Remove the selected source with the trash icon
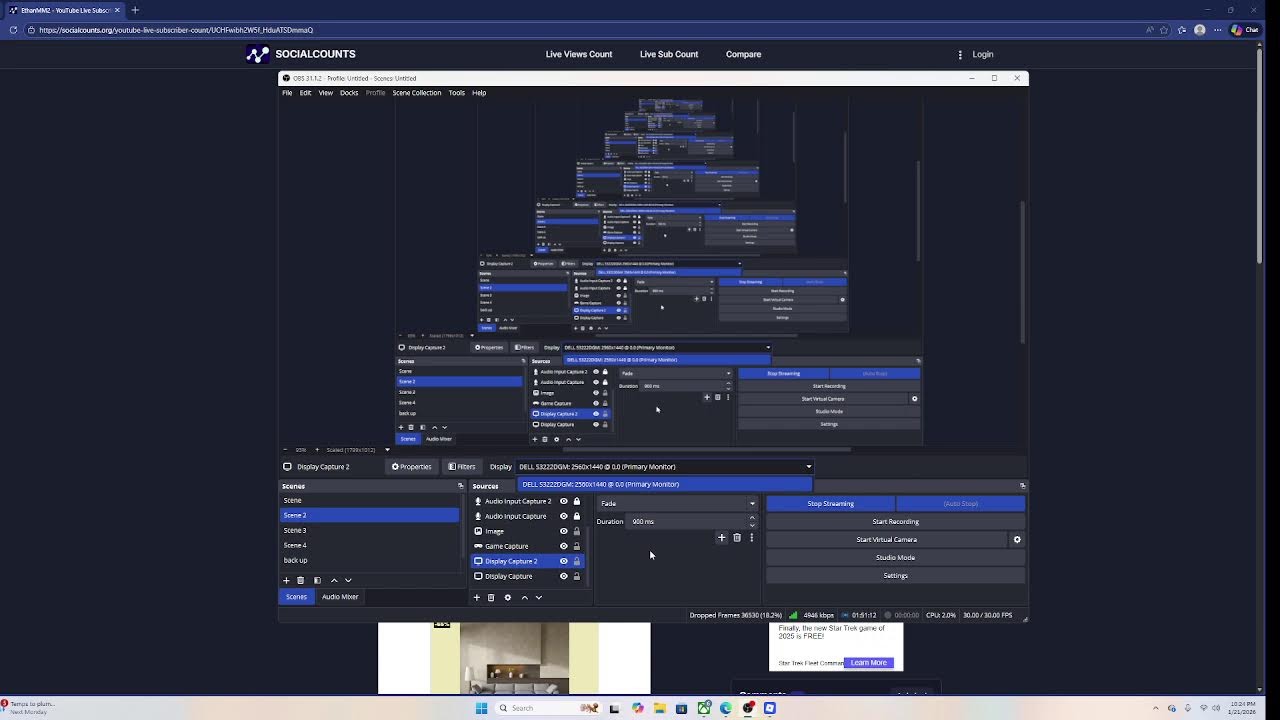 coord(490,597)
